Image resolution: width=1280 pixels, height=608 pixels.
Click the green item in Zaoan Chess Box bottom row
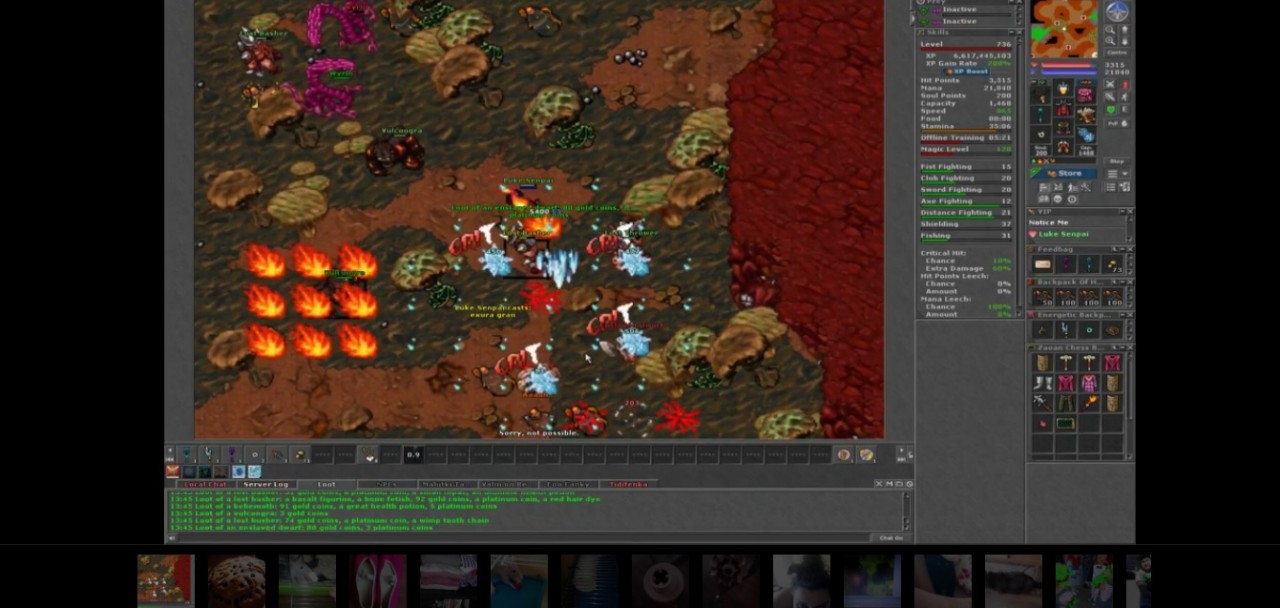click(x=1064, y=423)
